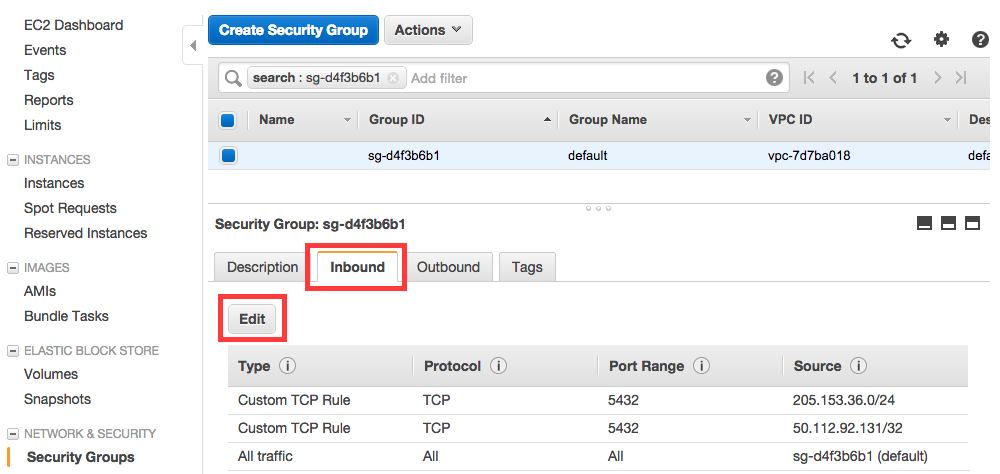Image resolution: width=1000 pixels, height=474 pixels.
Task: Remove the sg-d4f3b6b1 search filter
Action: click(x=393, y=78)
